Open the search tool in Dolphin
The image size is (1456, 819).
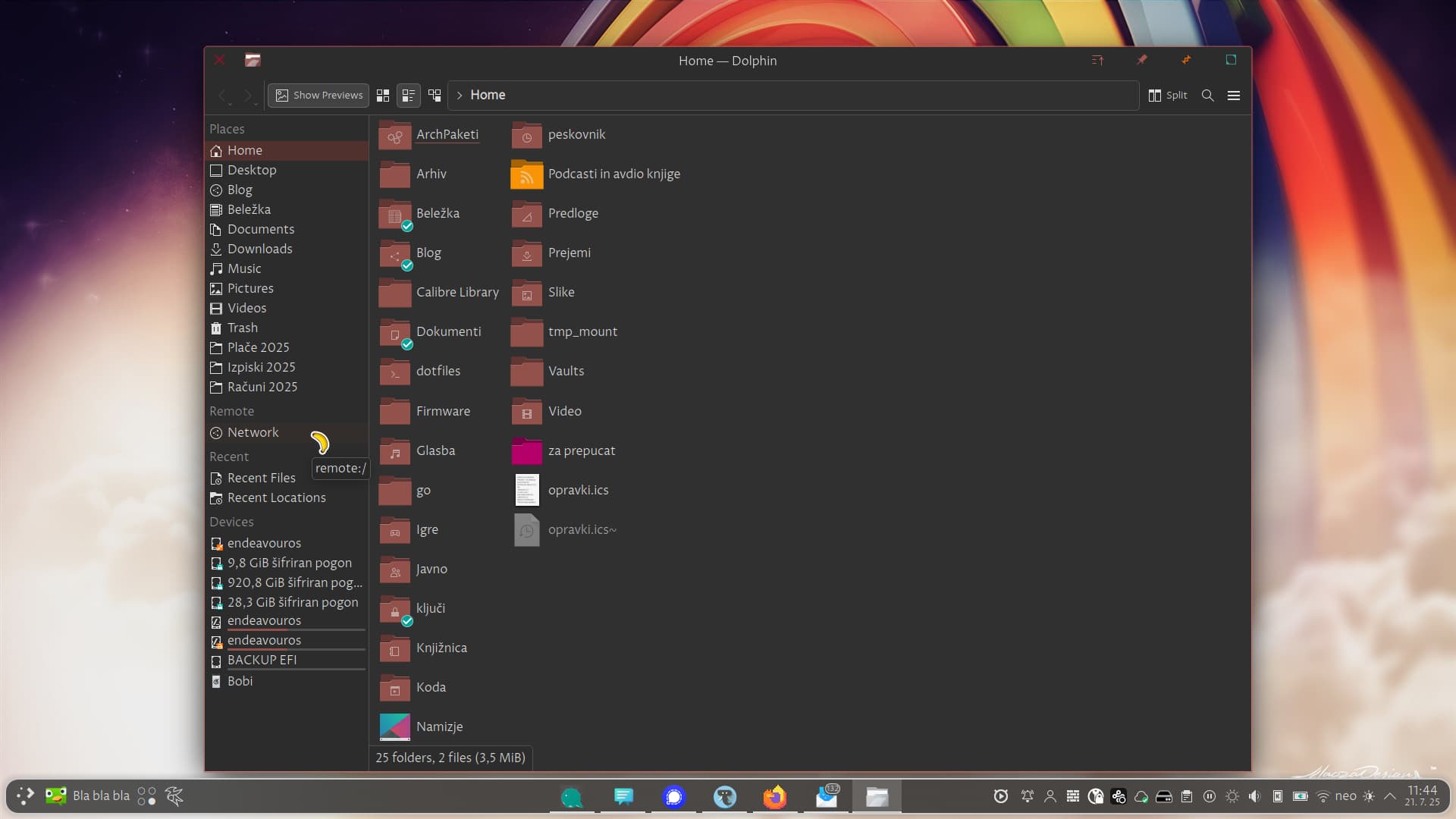point(1208,96)
